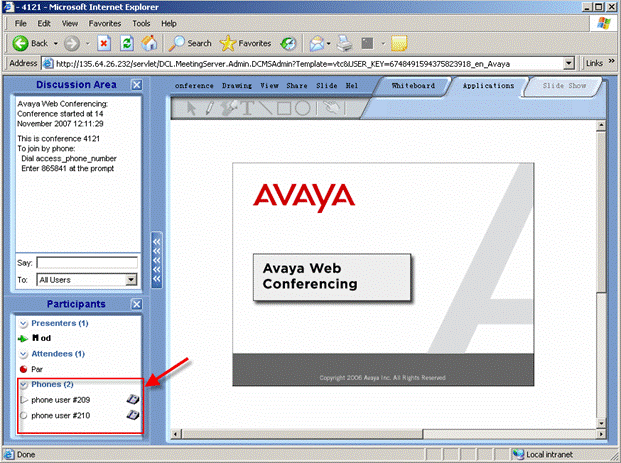
Task: Collapse the Attendees (1) group
Action: point(23,354)
